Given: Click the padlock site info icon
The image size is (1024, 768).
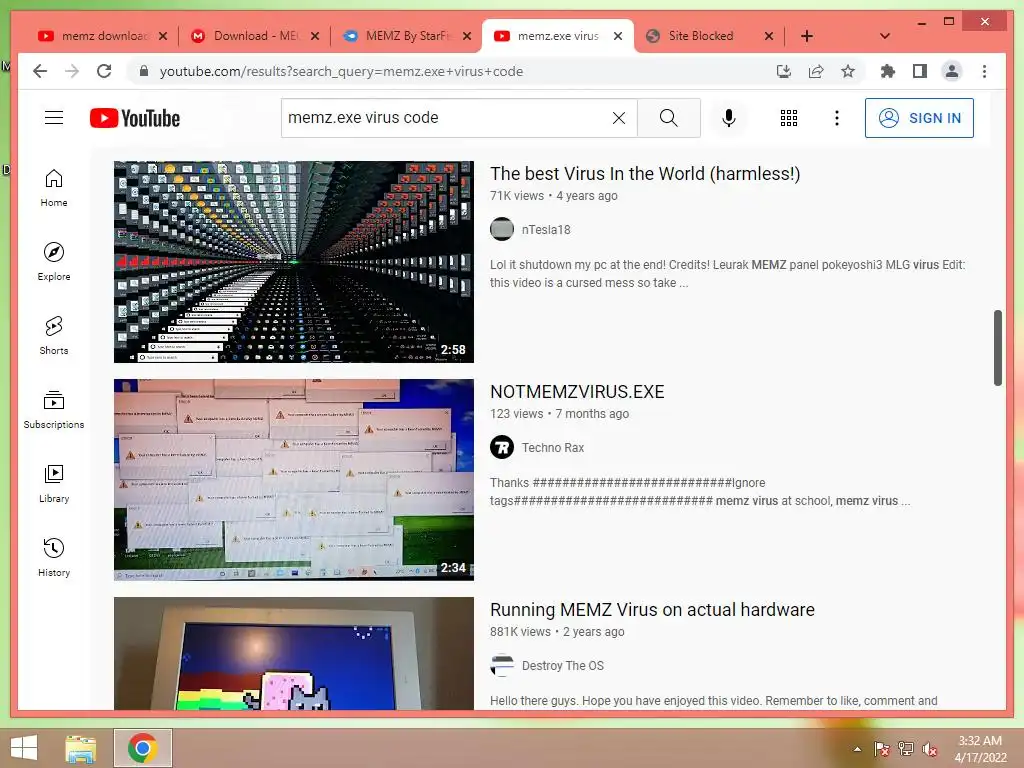Looking at the screenshot, I should pos(144,71).
